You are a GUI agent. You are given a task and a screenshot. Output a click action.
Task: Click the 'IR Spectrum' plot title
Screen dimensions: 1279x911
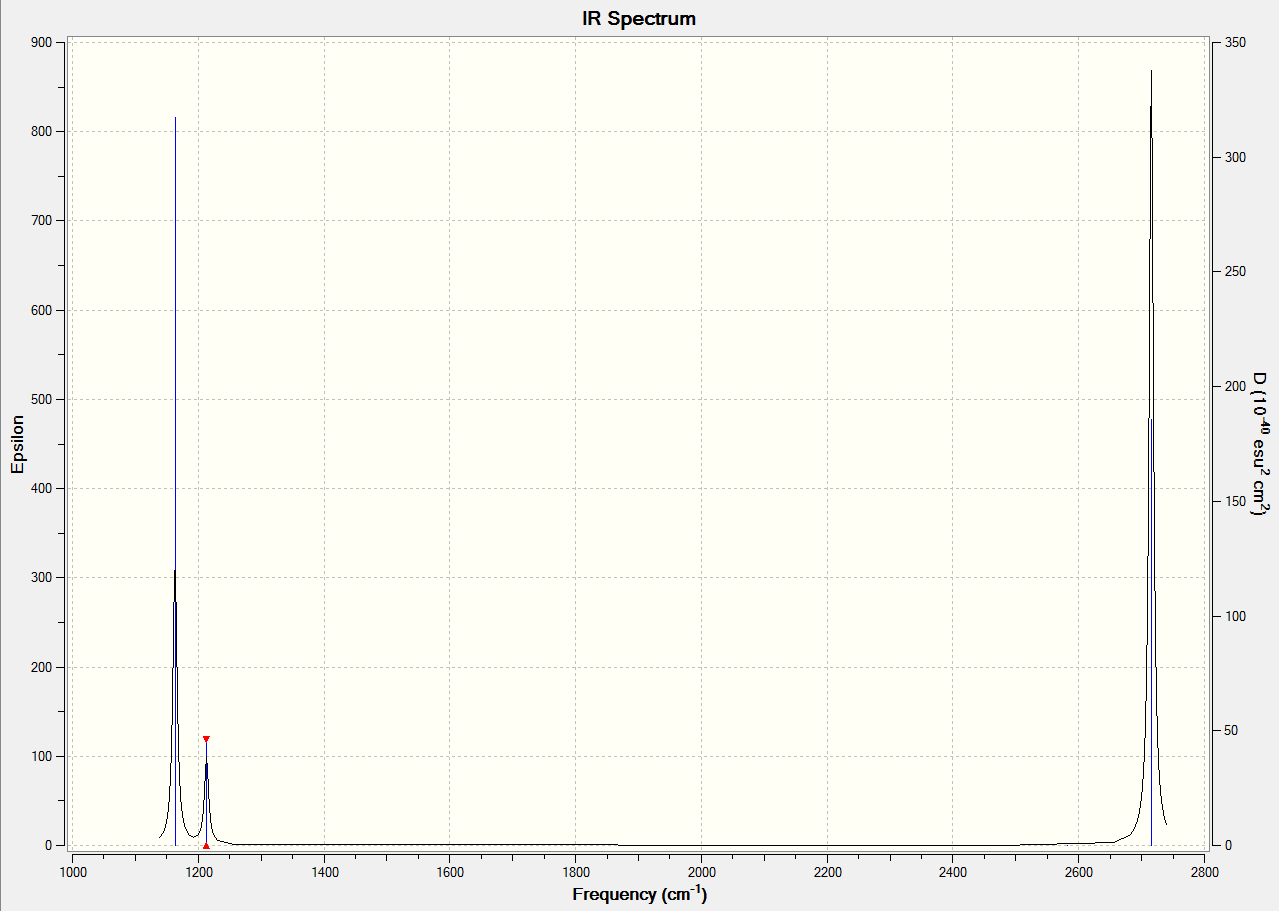click(x=639, y=19)
